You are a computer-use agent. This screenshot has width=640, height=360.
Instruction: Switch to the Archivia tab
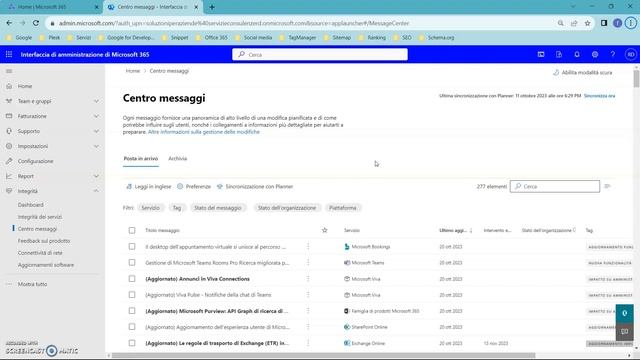[x=178, y=158]
